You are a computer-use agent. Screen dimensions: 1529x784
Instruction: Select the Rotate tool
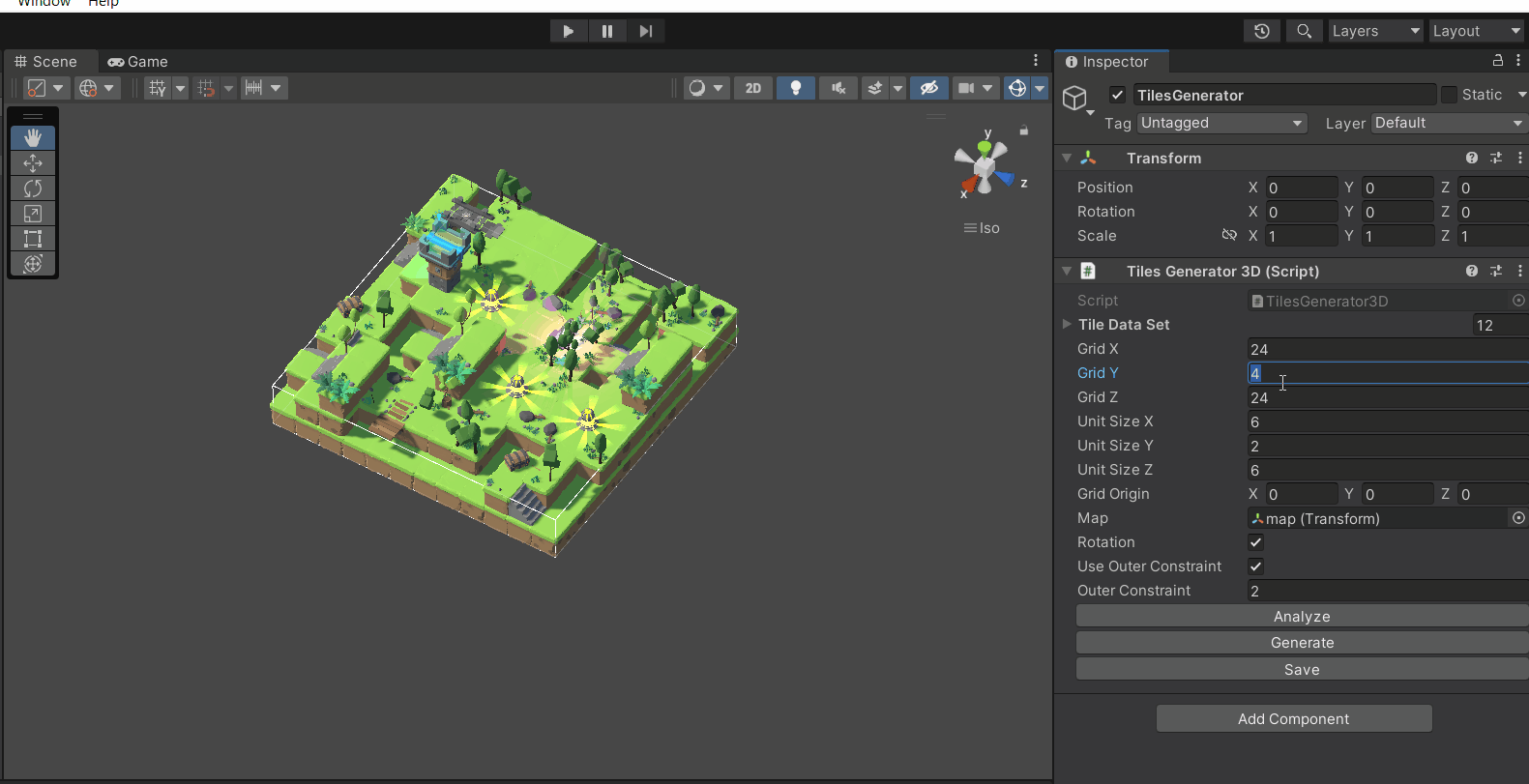pyautogui.click(x=33, y=189)
